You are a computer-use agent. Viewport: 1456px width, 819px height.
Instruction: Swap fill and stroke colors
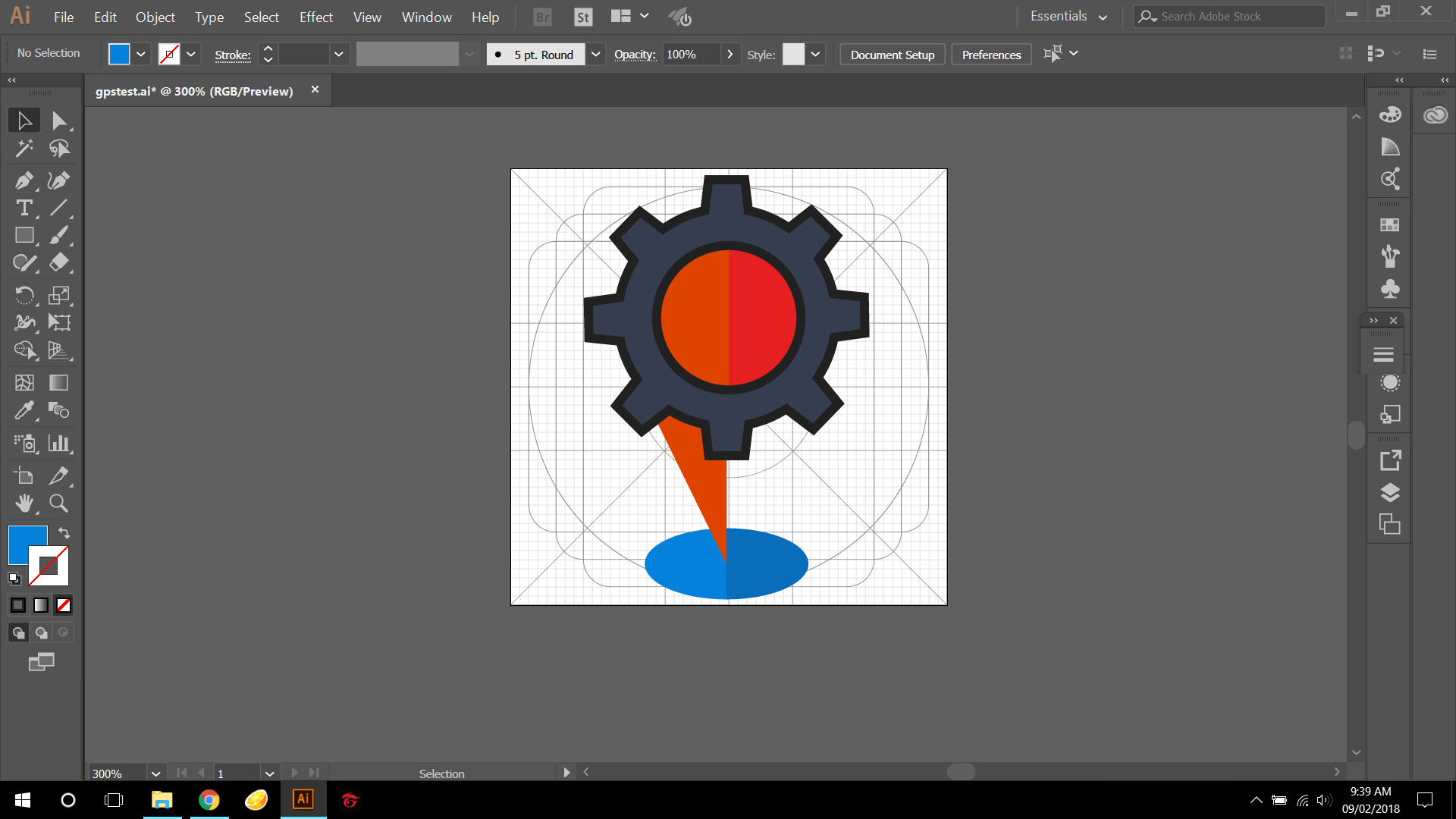point(64,533)
